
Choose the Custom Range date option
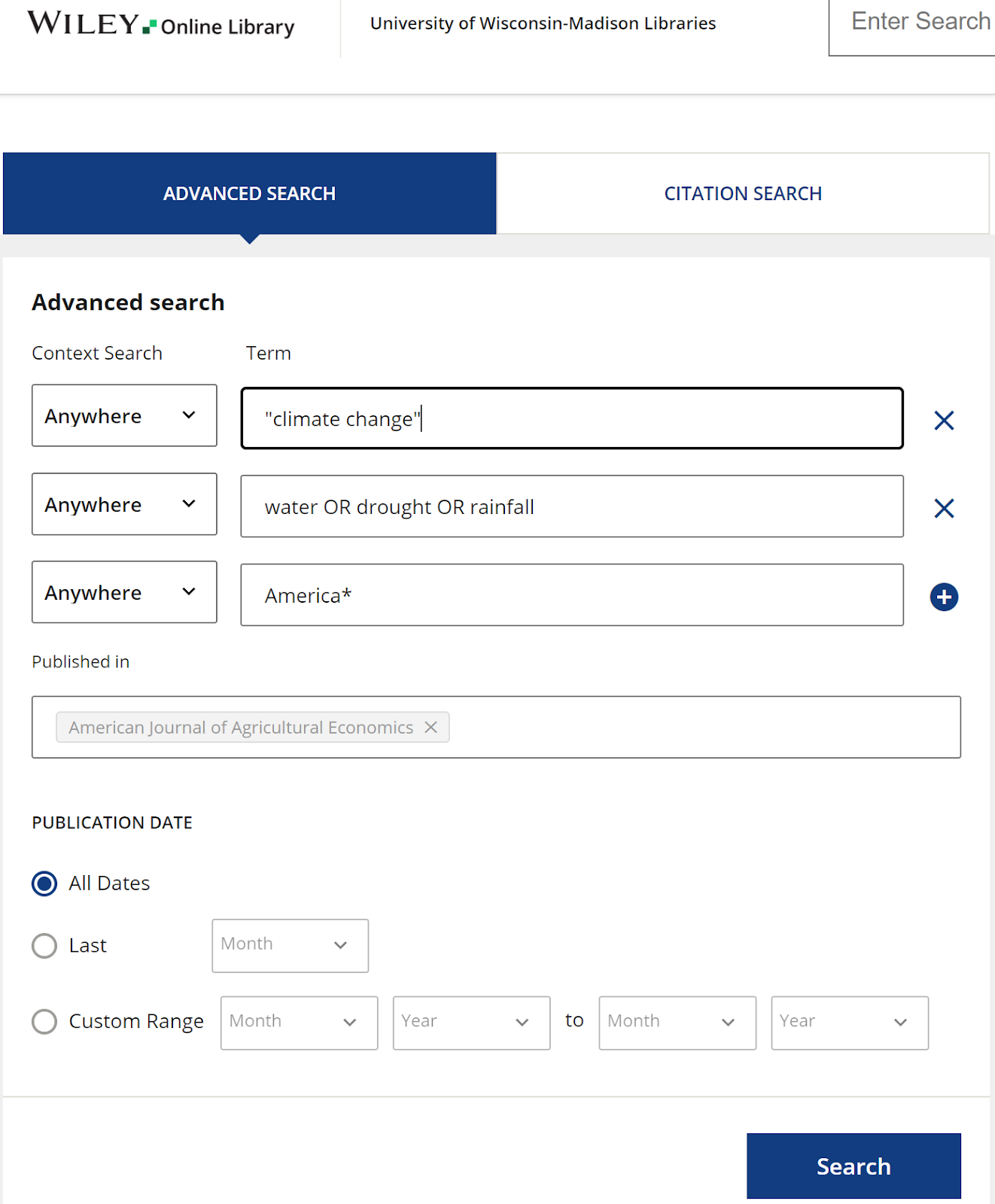[44, 1022]
